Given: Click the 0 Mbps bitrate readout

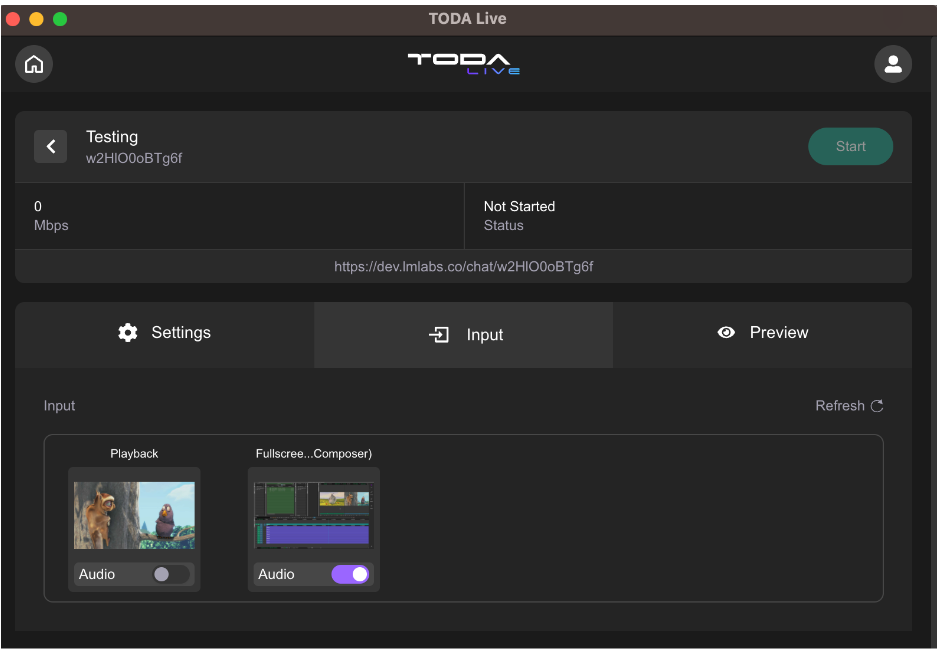Looking at the screenshot, I should (x=51, y=216).
